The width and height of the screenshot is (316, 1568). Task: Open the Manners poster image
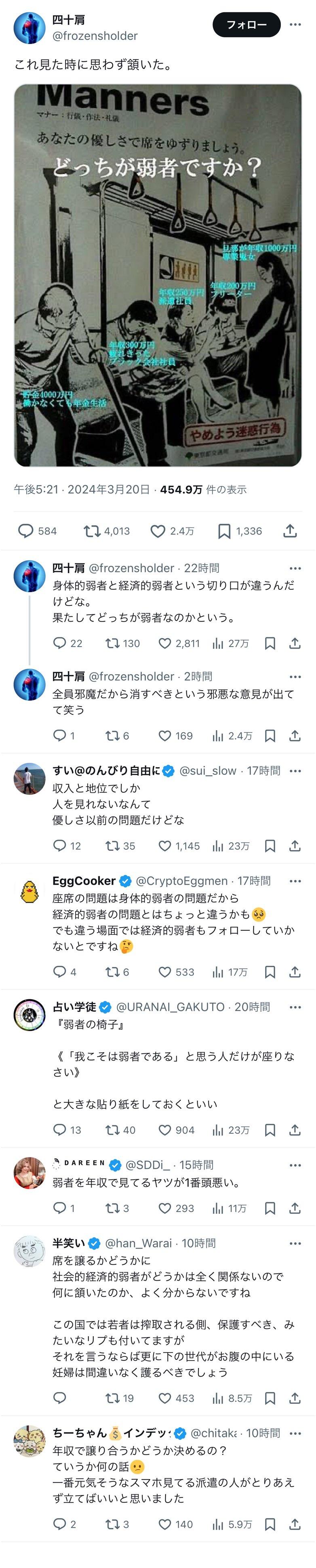point(158,275)
